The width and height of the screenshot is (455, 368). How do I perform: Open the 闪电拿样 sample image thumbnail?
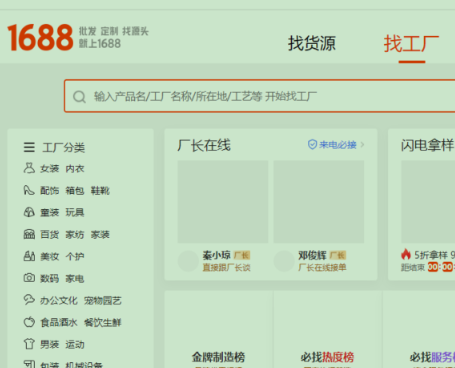(x=428, y=202)
